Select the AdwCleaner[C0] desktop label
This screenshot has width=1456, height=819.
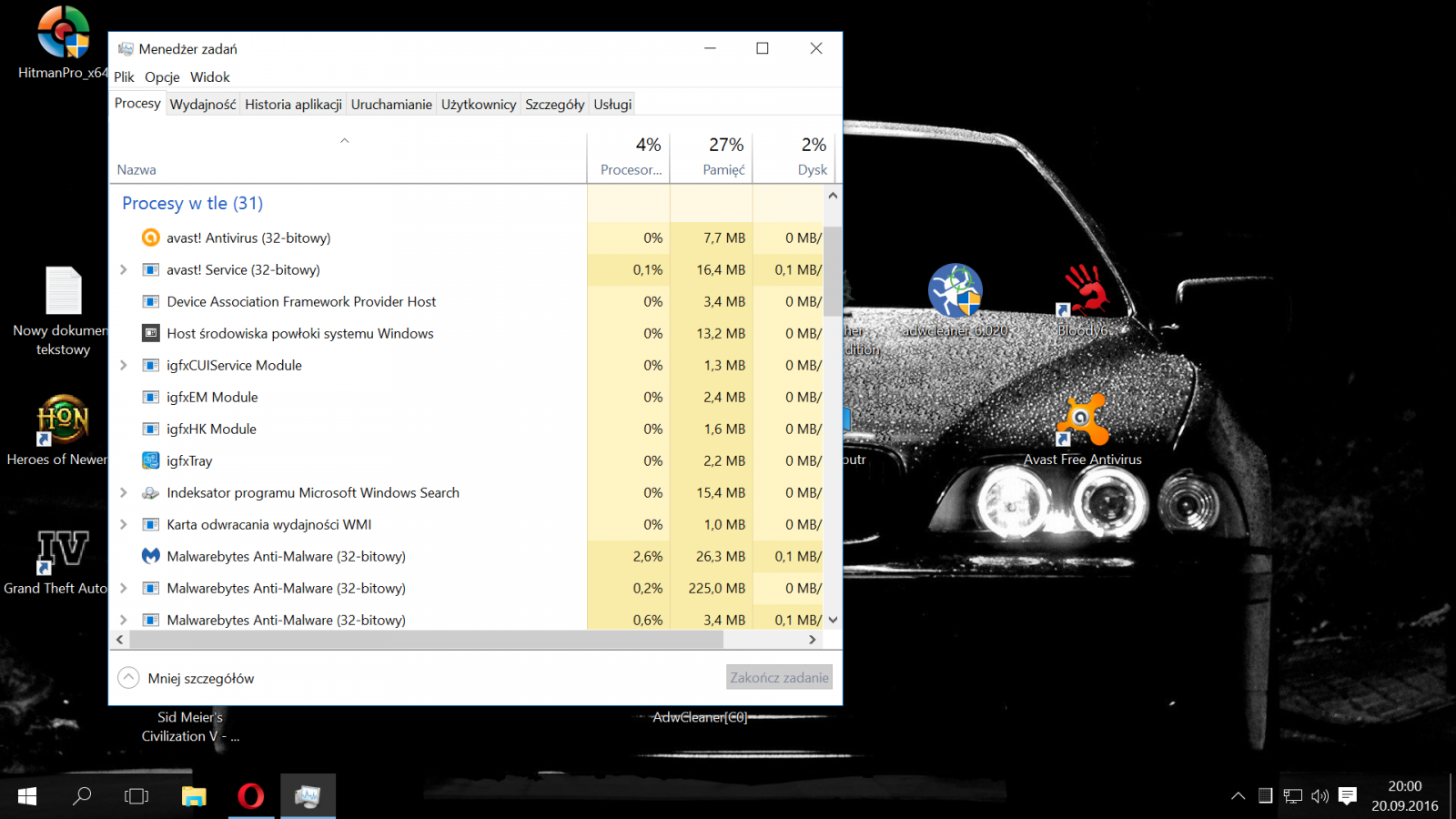(x=700, y=717)
